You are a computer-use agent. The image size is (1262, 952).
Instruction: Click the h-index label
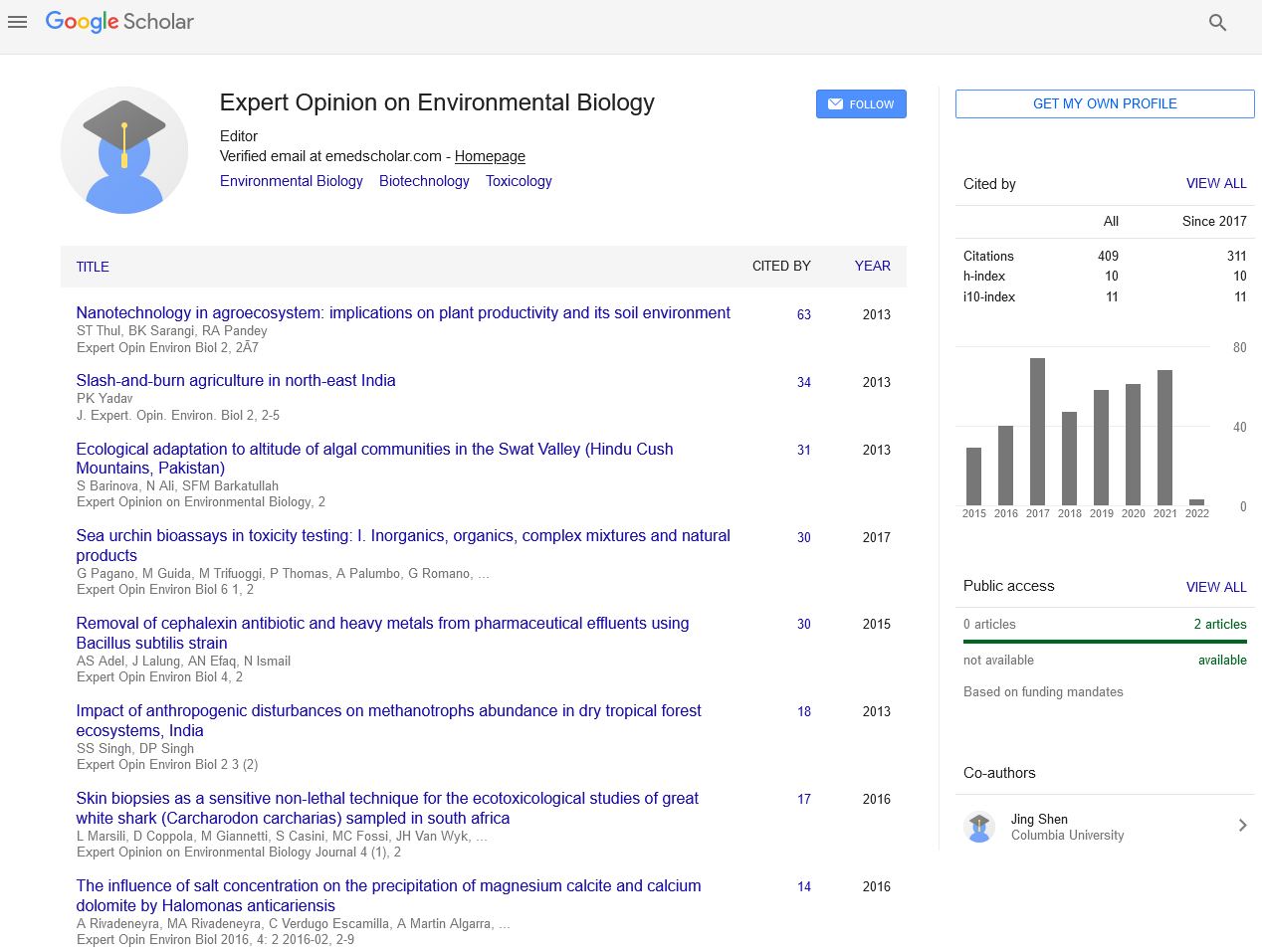coord(984,277)
